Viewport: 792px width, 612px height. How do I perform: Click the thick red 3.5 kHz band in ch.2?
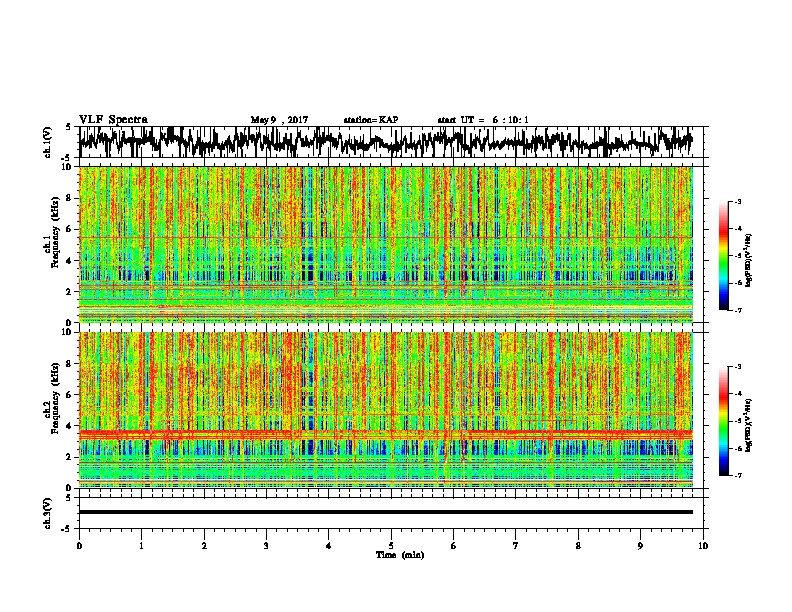385,433
